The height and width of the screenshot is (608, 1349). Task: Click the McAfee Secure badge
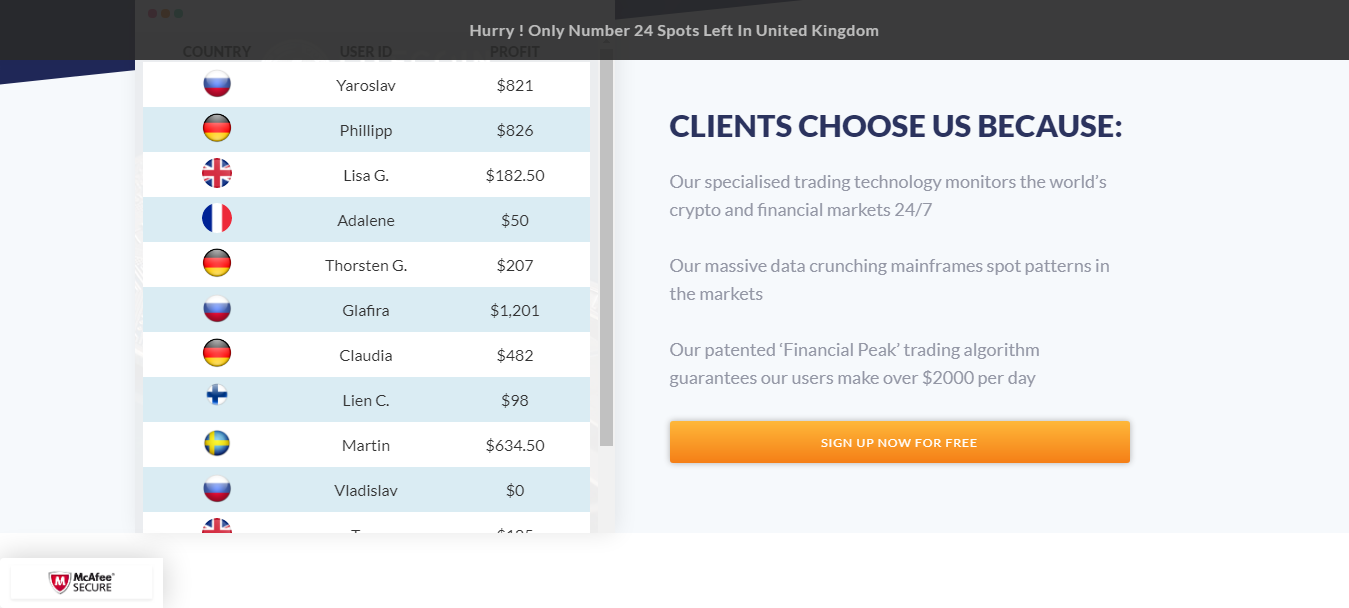(81, 582)
